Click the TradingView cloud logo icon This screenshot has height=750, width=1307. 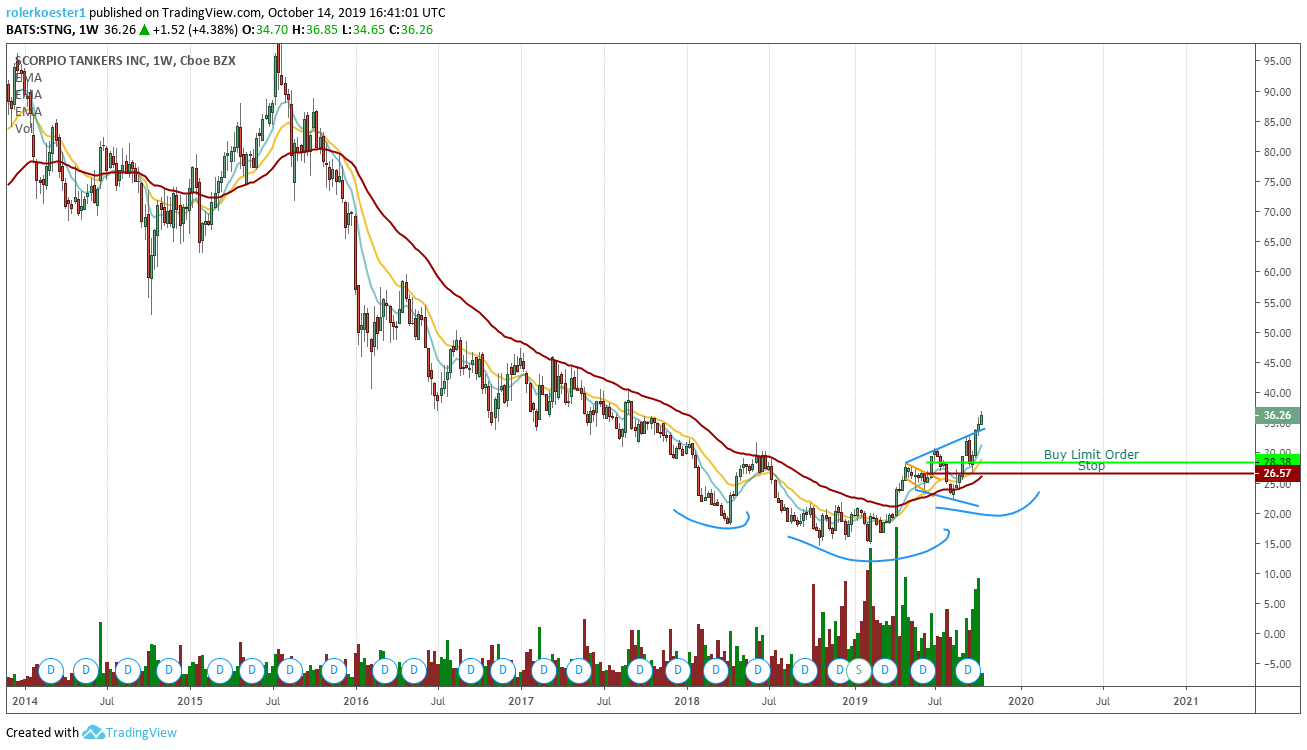(x=93, y=733)
